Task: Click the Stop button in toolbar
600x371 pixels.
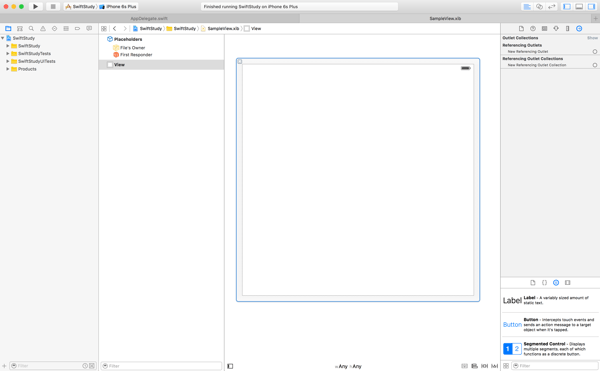Action: 53,7
